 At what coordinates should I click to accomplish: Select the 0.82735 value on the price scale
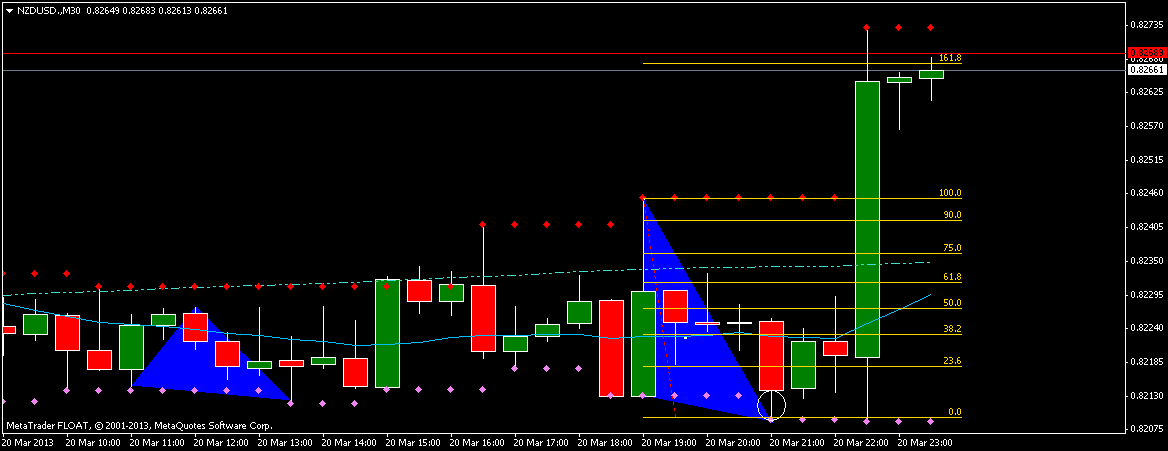tap(1146, 25)
